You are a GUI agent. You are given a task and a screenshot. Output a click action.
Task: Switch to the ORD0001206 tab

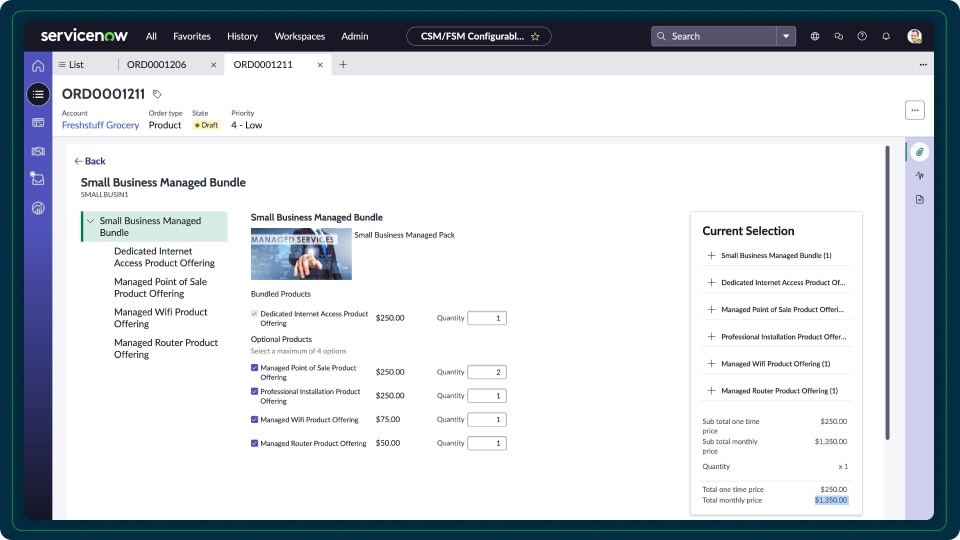click(164, 65)
